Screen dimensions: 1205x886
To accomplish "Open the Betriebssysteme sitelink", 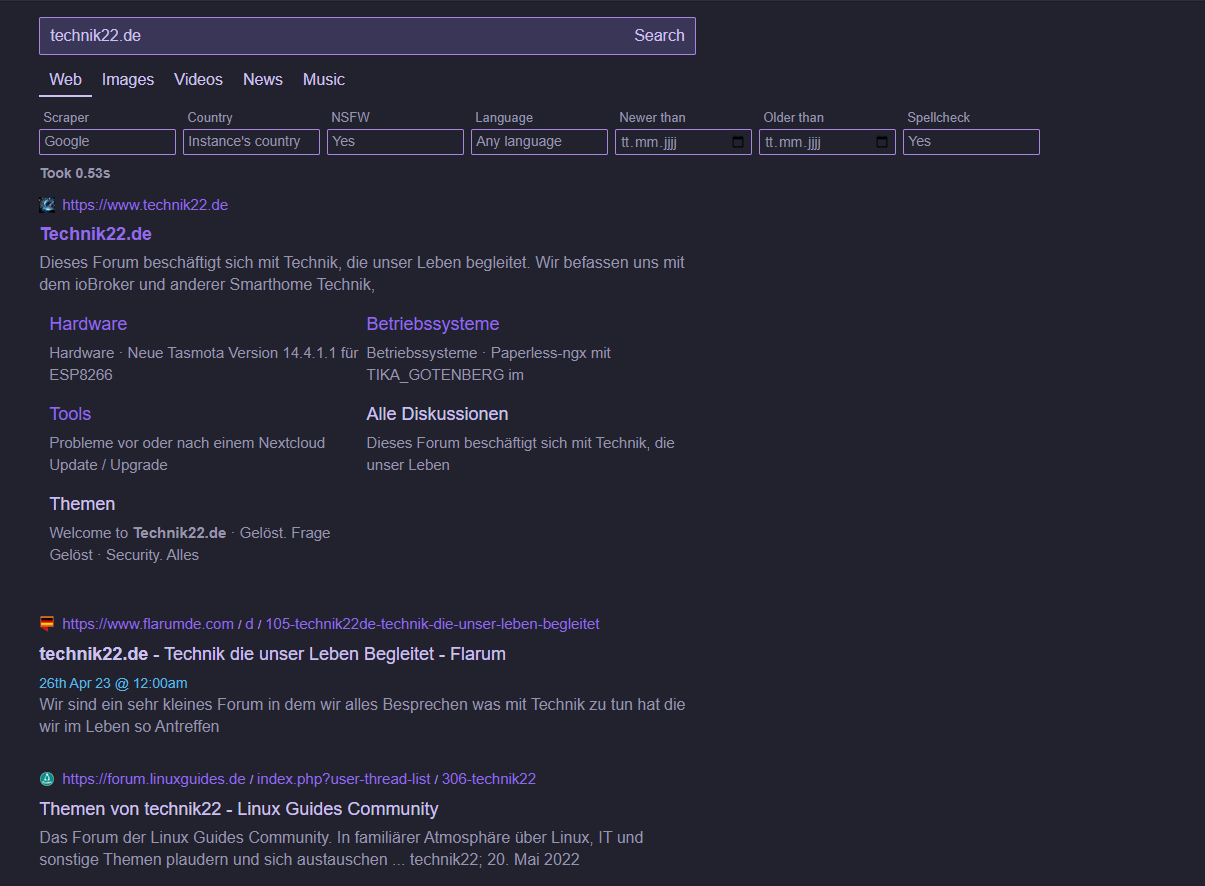I will click(433, 324).
